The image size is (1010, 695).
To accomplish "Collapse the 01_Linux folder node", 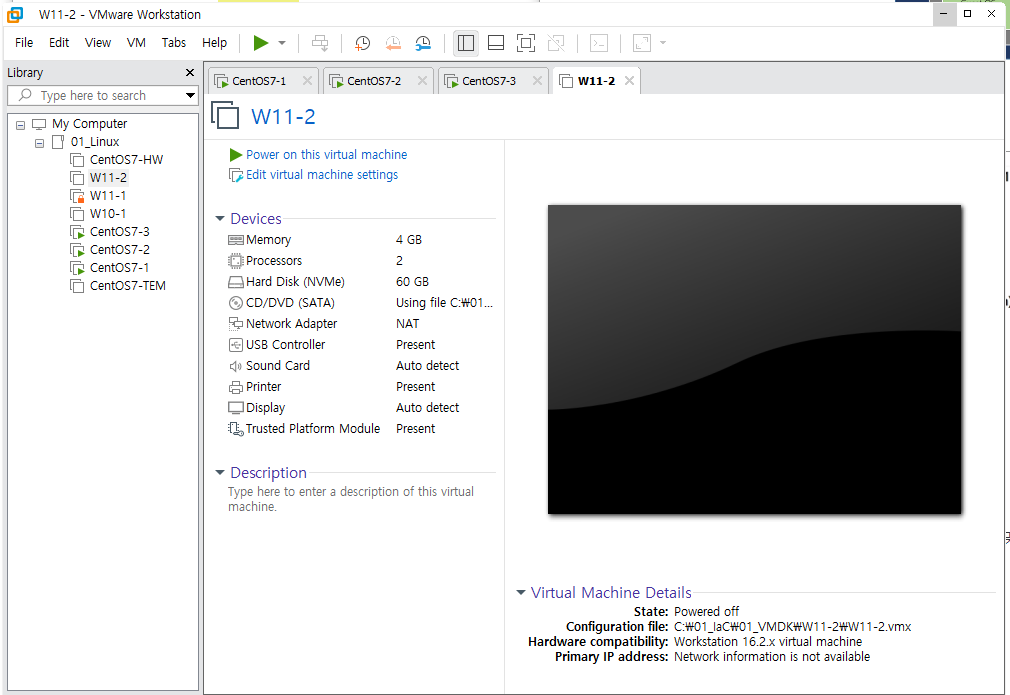I will coord(39,142).
